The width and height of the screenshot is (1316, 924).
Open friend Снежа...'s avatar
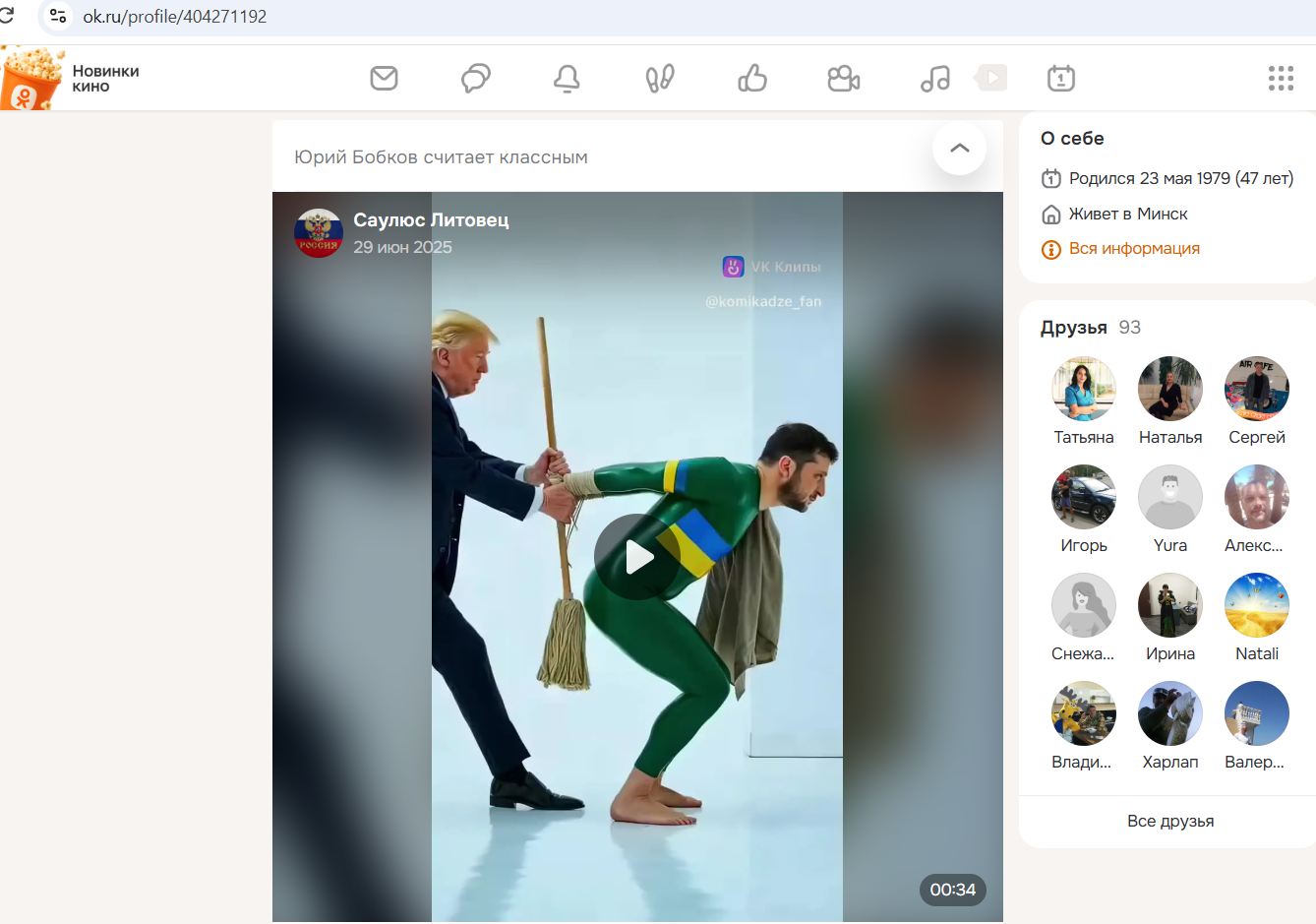tap(1084, 605)
